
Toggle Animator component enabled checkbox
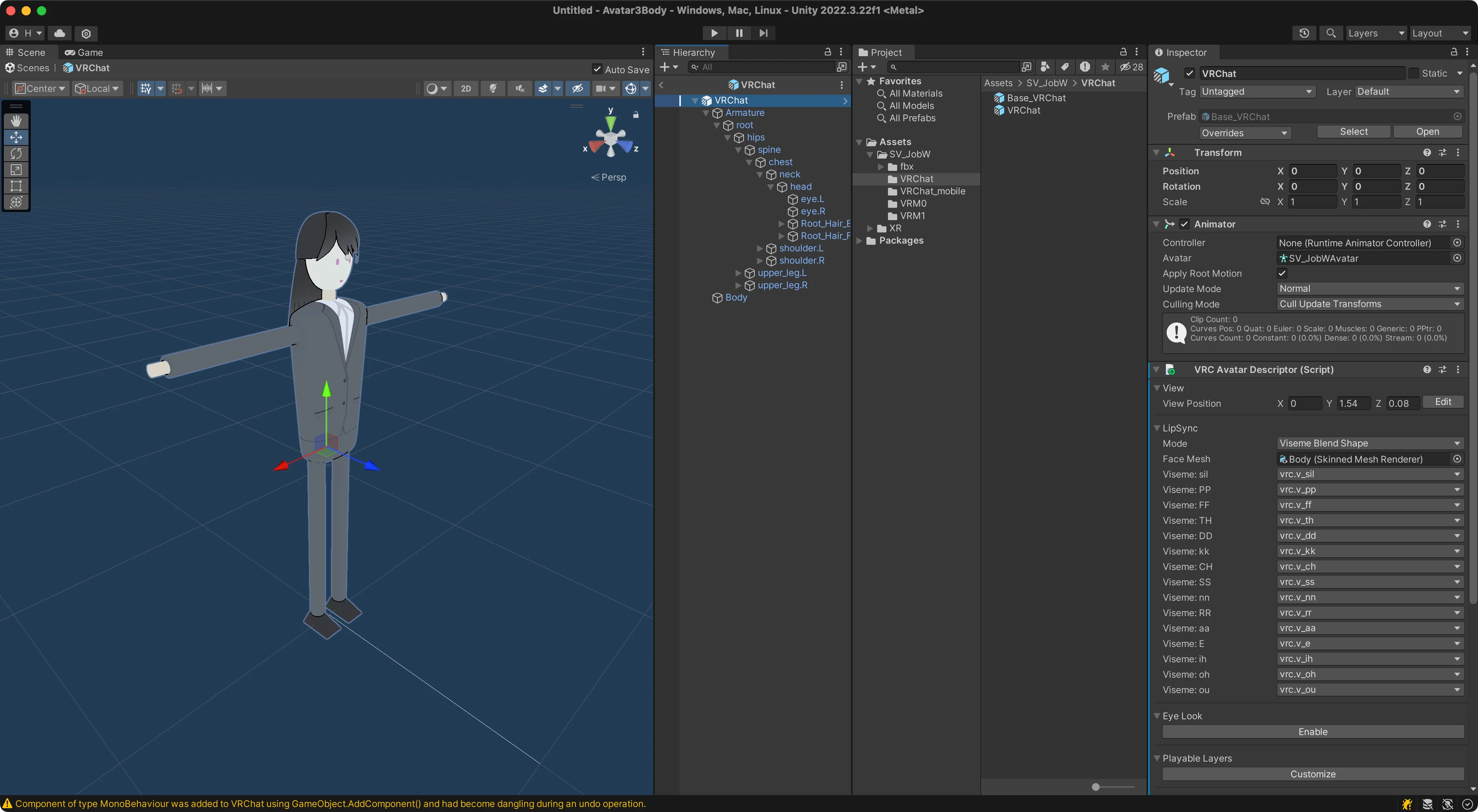(x=1184, y=224)
